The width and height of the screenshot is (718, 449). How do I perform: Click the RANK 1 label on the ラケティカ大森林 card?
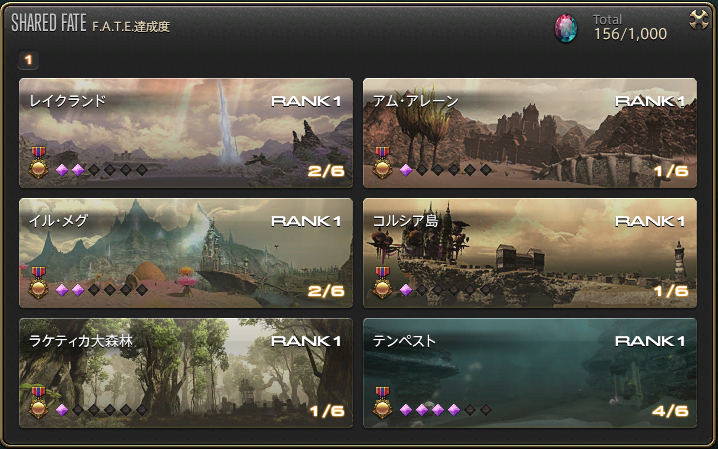click(x=306, y=341)
